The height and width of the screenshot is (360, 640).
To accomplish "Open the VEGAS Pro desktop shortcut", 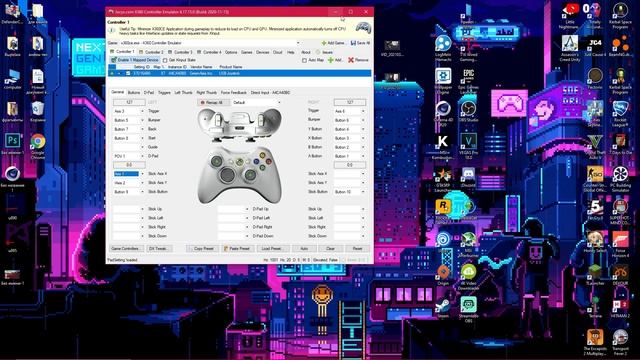I will click(468, 142).
